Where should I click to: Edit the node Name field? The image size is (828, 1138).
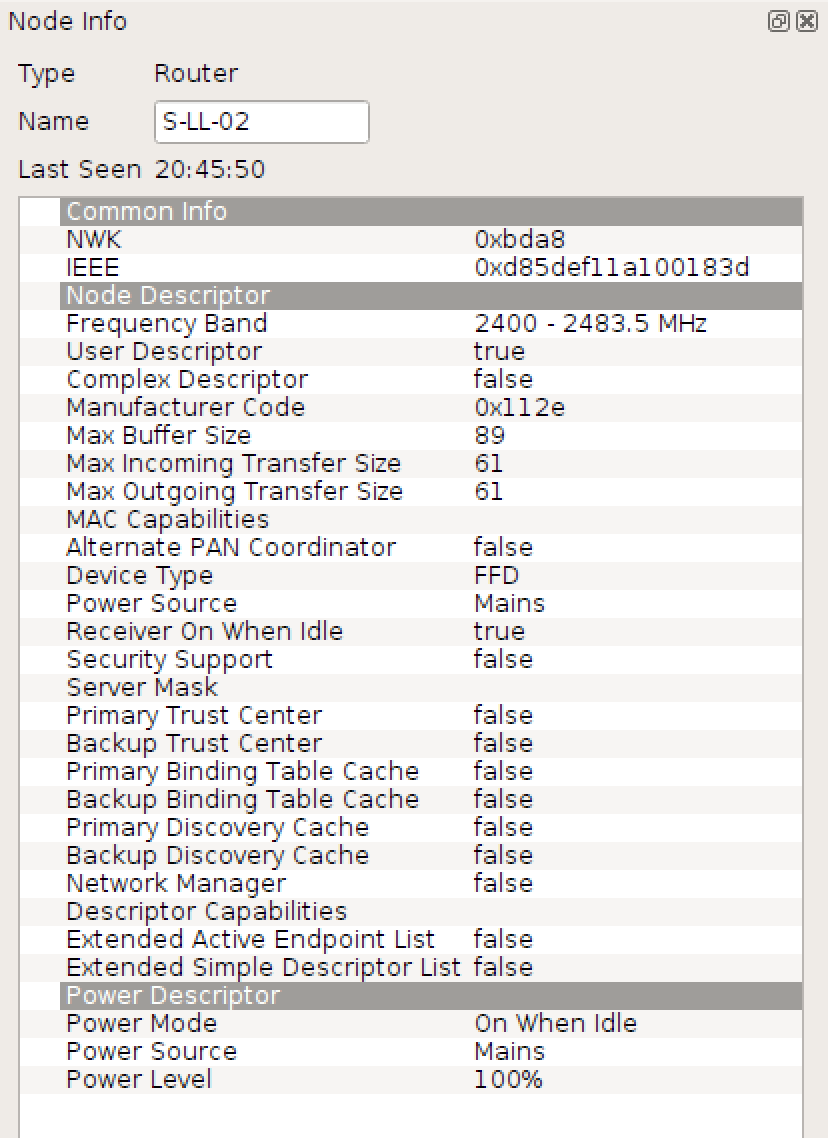click(x=261, y=121)
